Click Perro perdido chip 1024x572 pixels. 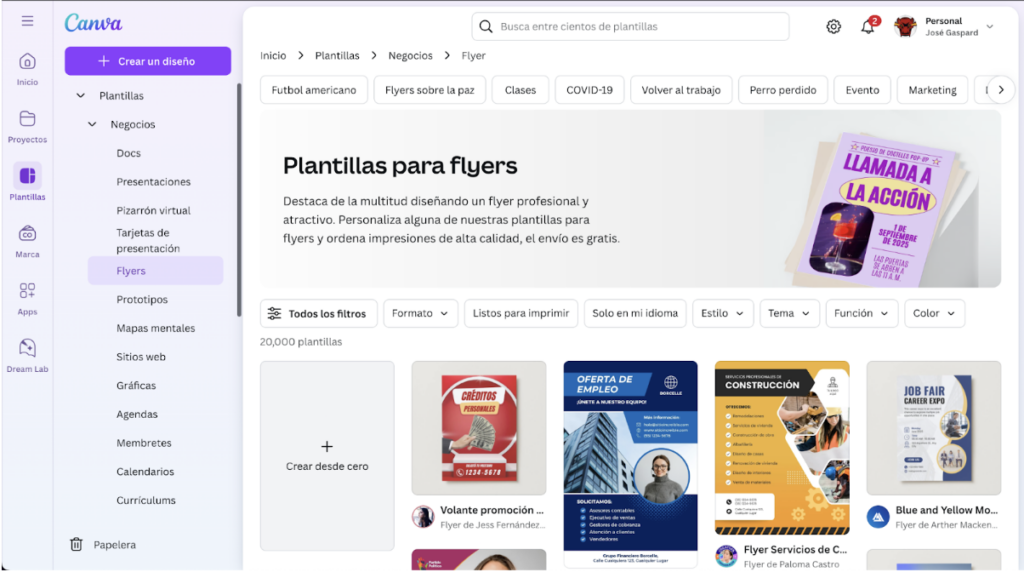point(783,90)
